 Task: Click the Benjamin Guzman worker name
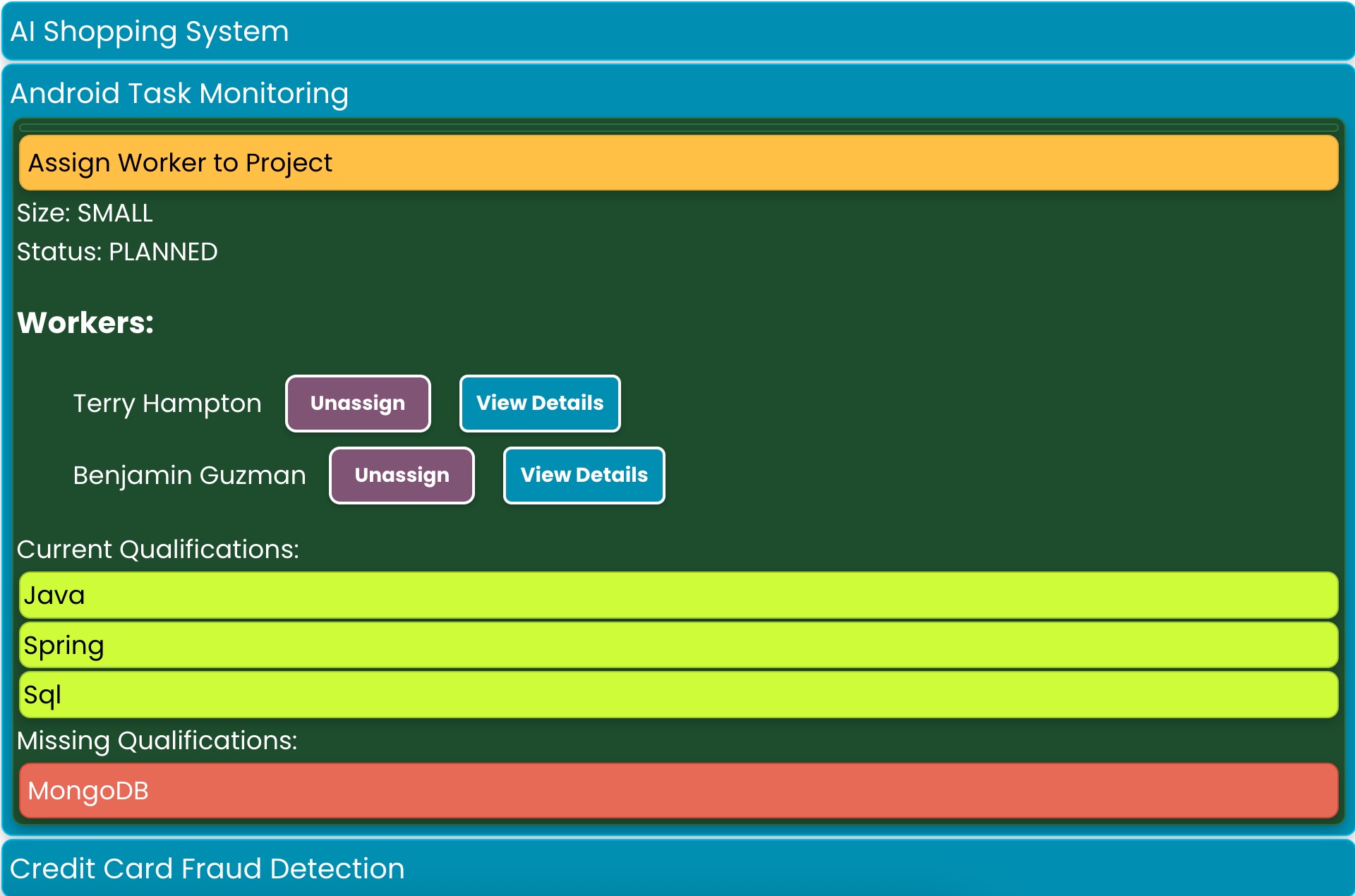(189, 476)
